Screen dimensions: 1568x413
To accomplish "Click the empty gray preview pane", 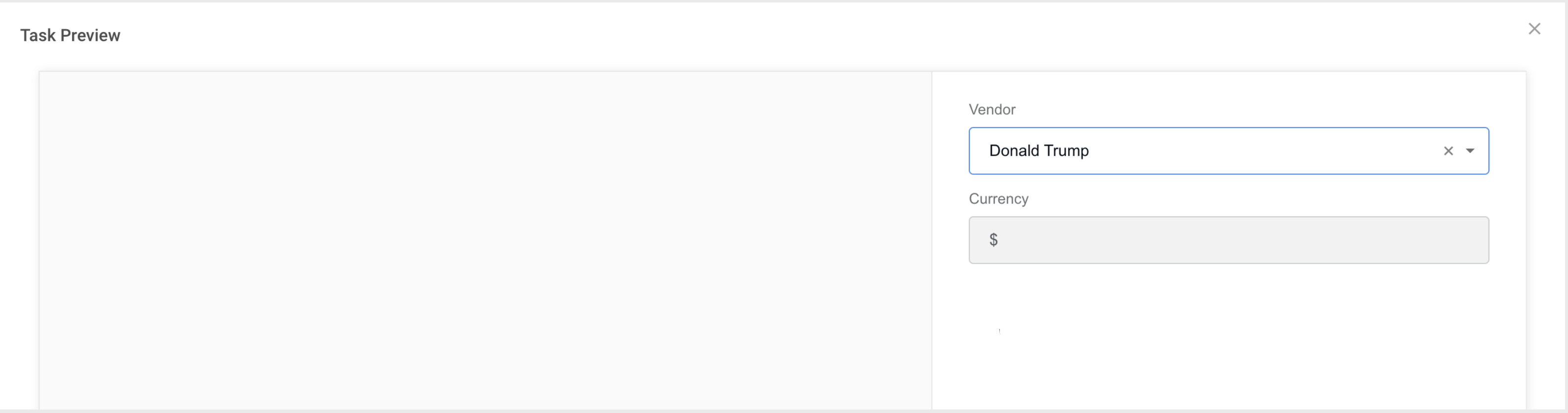I will pyautogui.click(x=485, y=241).
